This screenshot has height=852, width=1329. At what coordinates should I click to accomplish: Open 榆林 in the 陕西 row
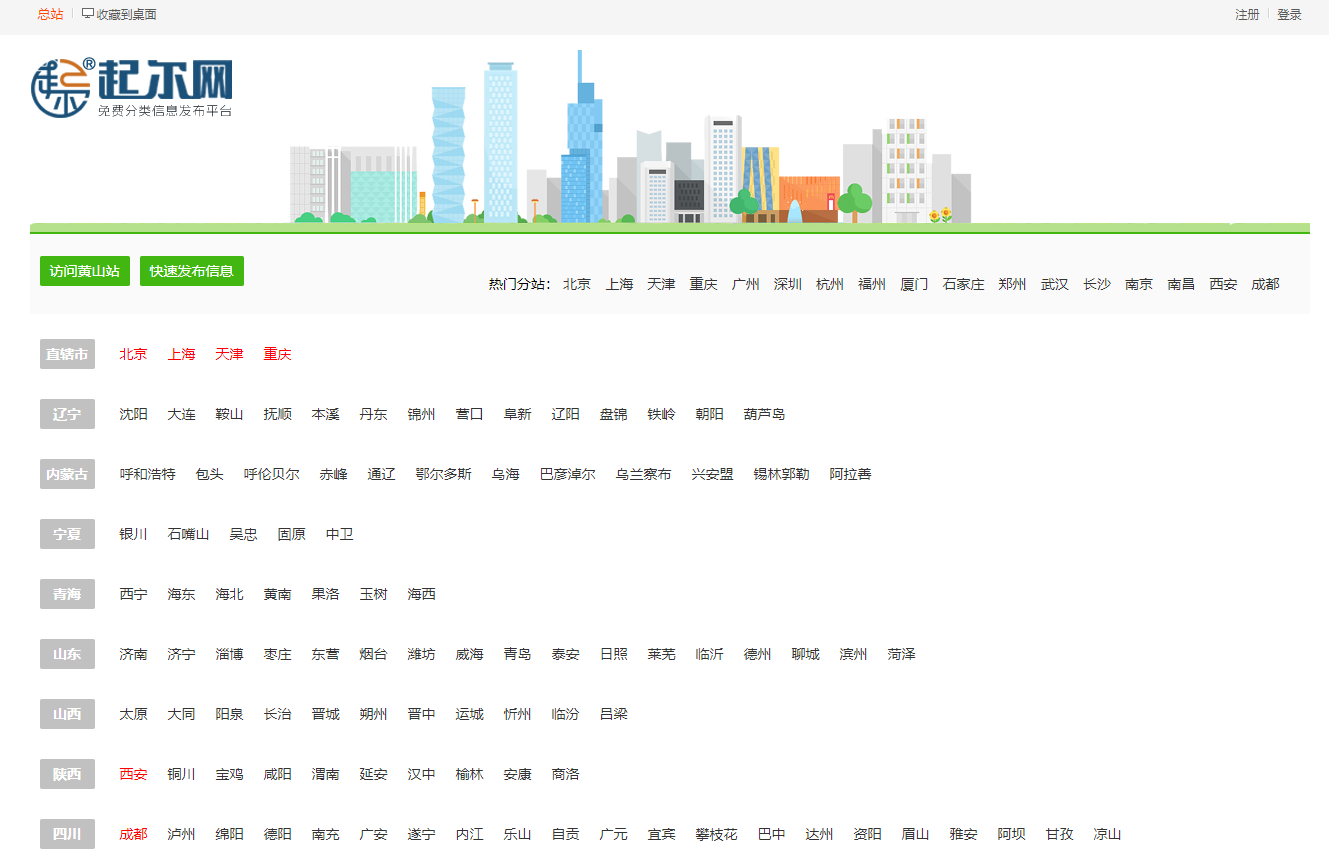coord(469,774)
